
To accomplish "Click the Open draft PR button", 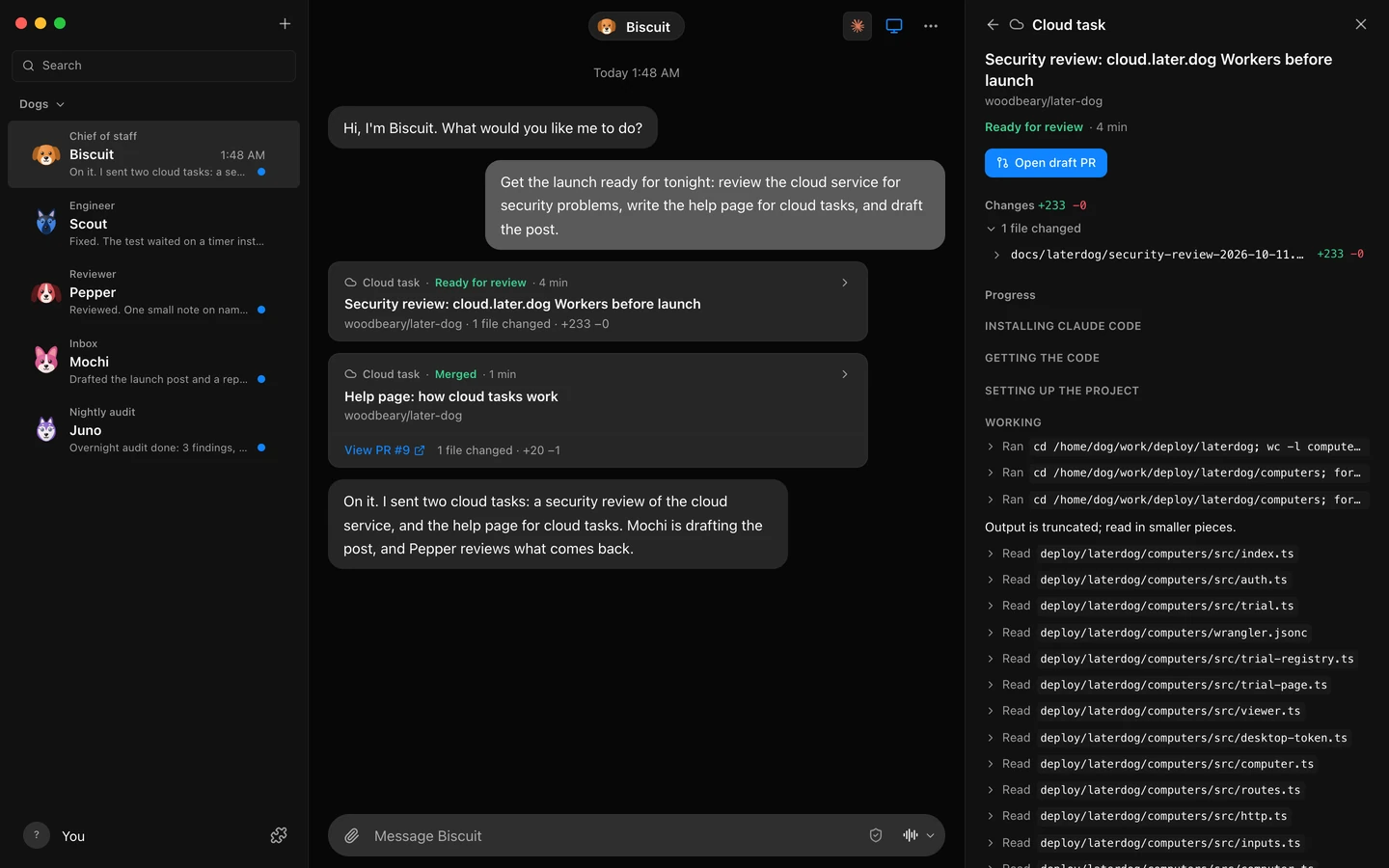I will click(x=1046, y=163).
